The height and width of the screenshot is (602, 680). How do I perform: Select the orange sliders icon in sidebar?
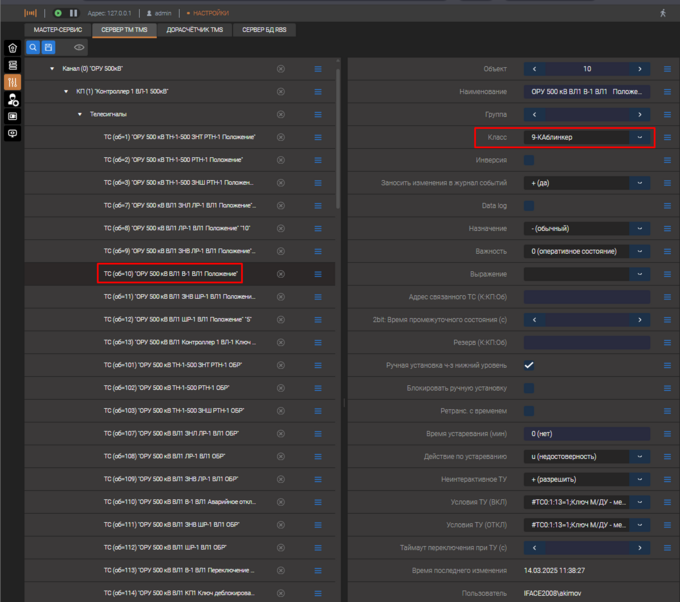[x=12, y=82]
